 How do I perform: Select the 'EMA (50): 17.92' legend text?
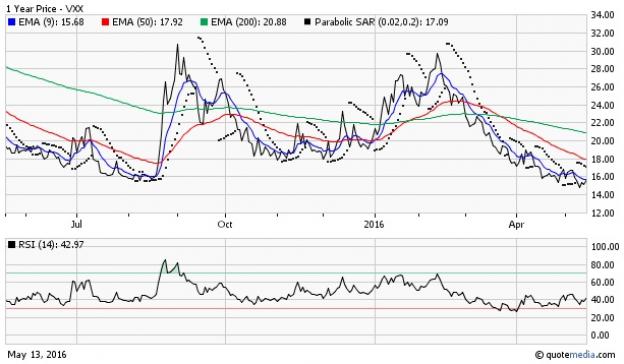(147, 22)
